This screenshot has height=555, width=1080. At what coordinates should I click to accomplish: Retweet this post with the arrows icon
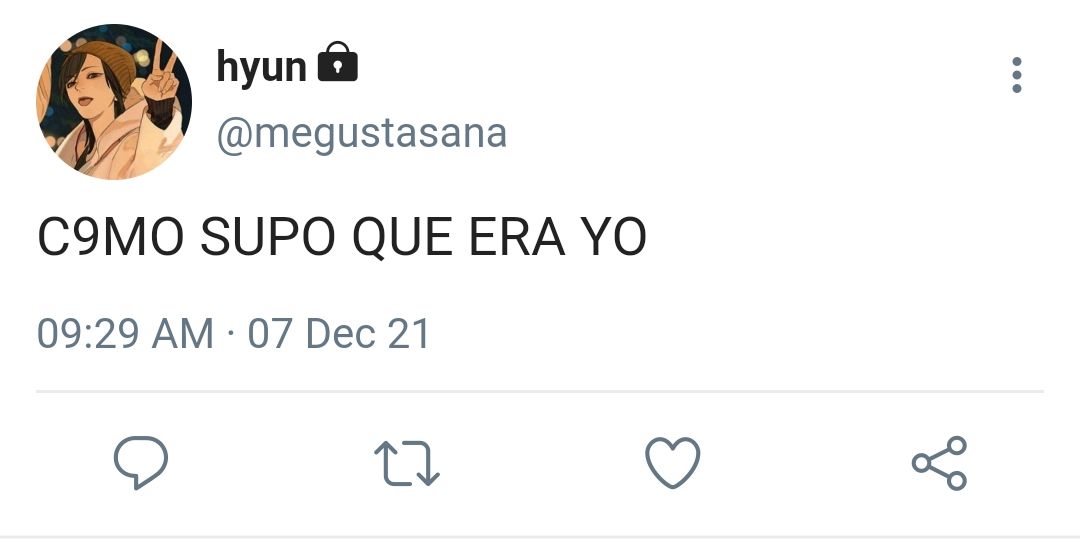[406, 463]
